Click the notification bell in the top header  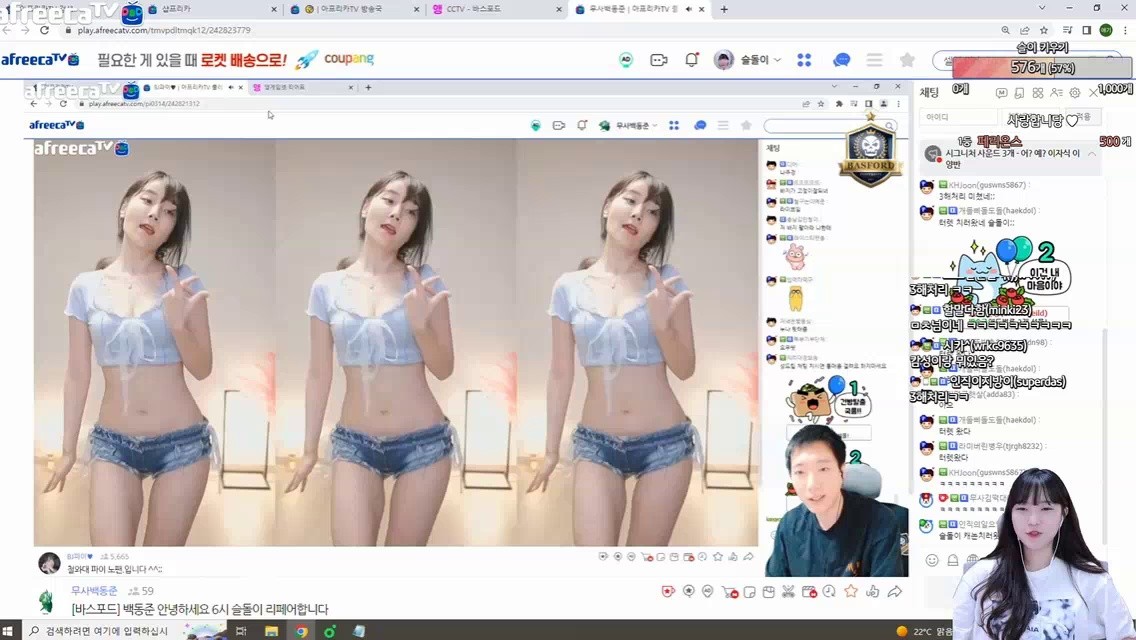pos(691,60)
